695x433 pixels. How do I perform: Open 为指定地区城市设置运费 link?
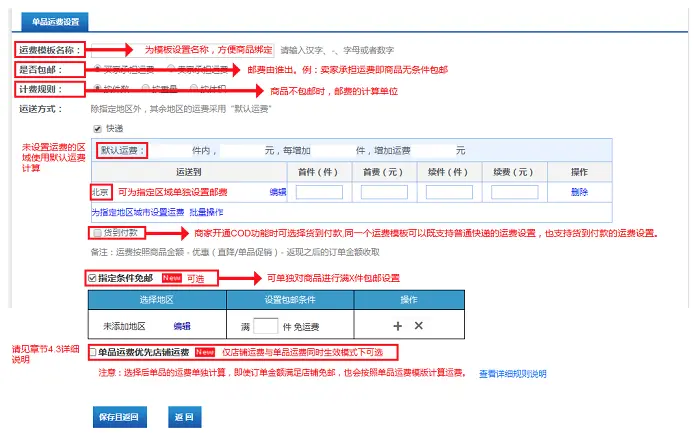[138, 212]
